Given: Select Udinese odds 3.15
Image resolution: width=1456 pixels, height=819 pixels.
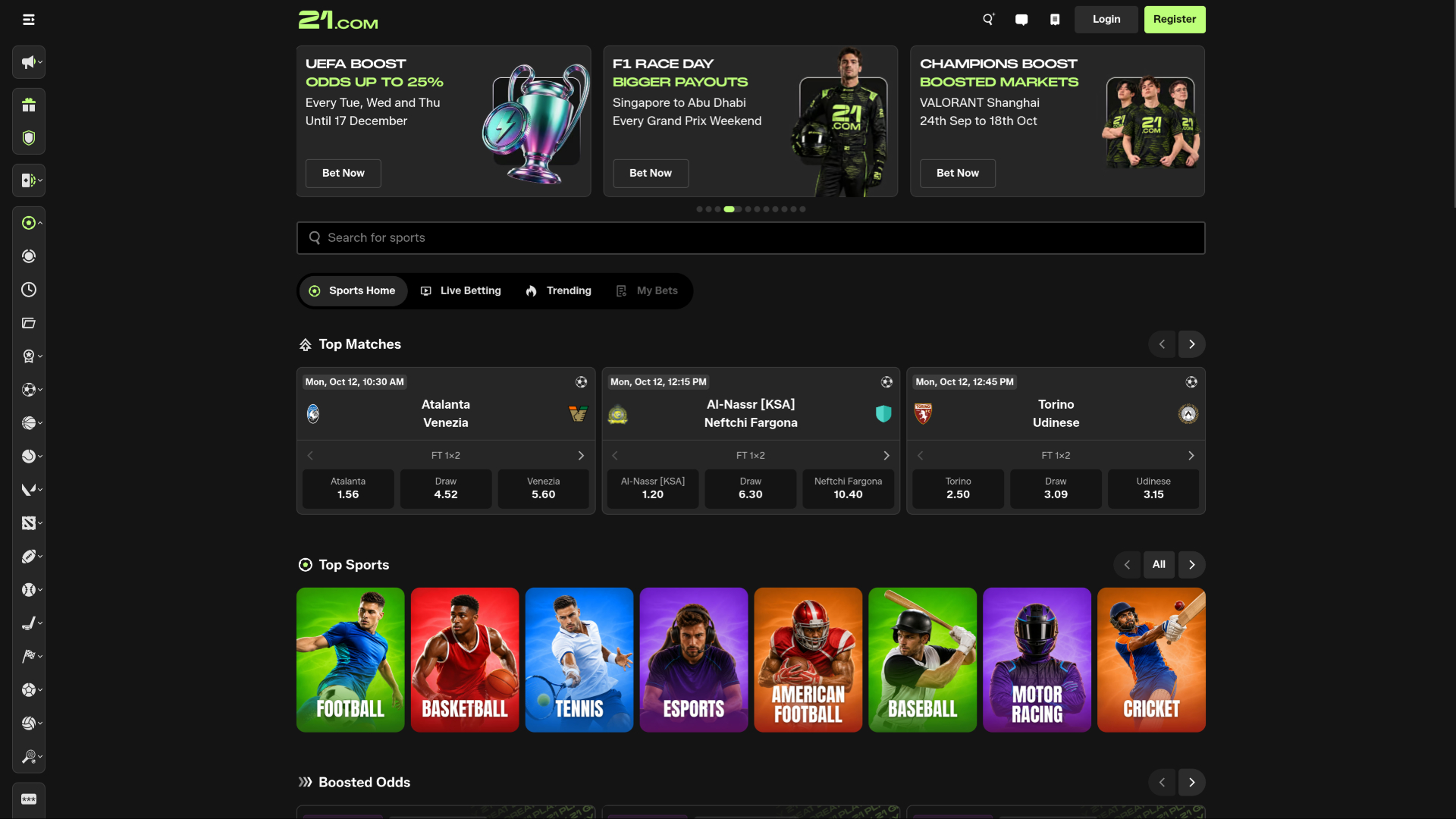Looking at the screenshot, I should click(x=1153, y=488).
